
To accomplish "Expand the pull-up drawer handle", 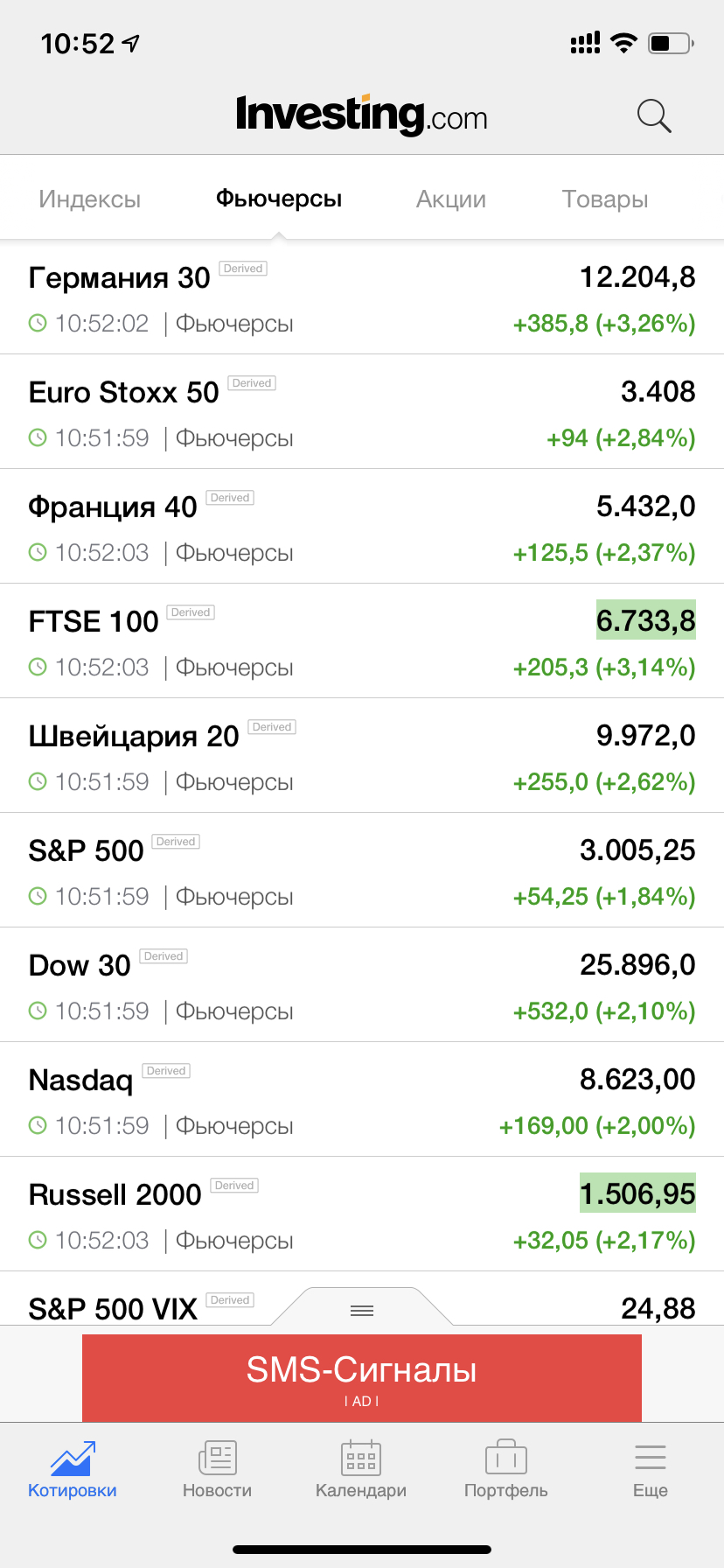I will (362, 1310).
